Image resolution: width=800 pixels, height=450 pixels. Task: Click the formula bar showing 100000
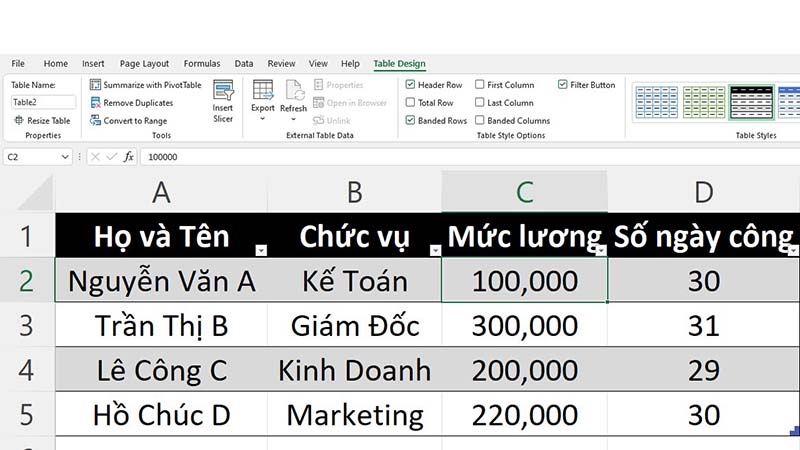coord(469,157)
